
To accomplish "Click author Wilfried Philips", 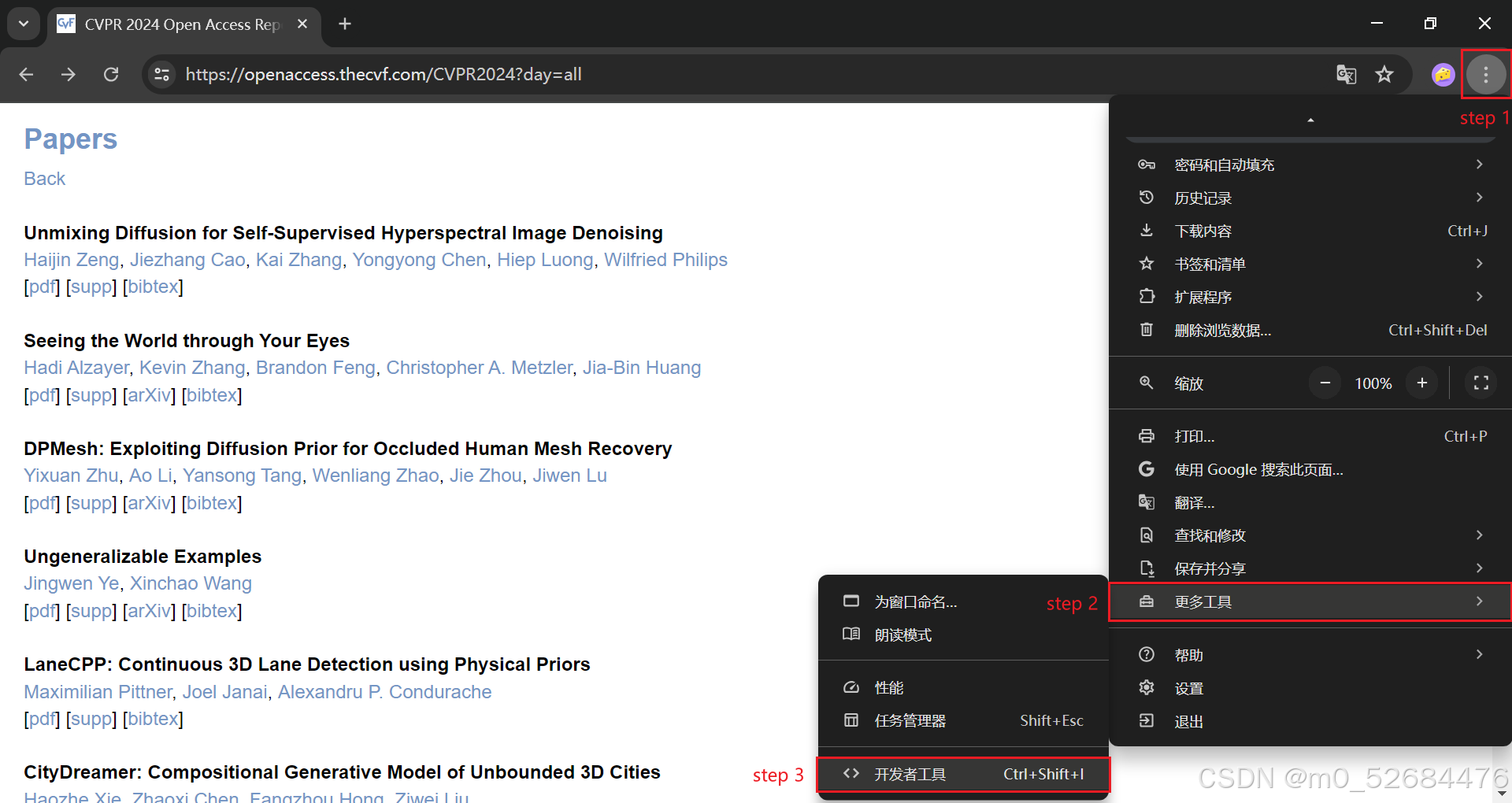I will 665,260.
